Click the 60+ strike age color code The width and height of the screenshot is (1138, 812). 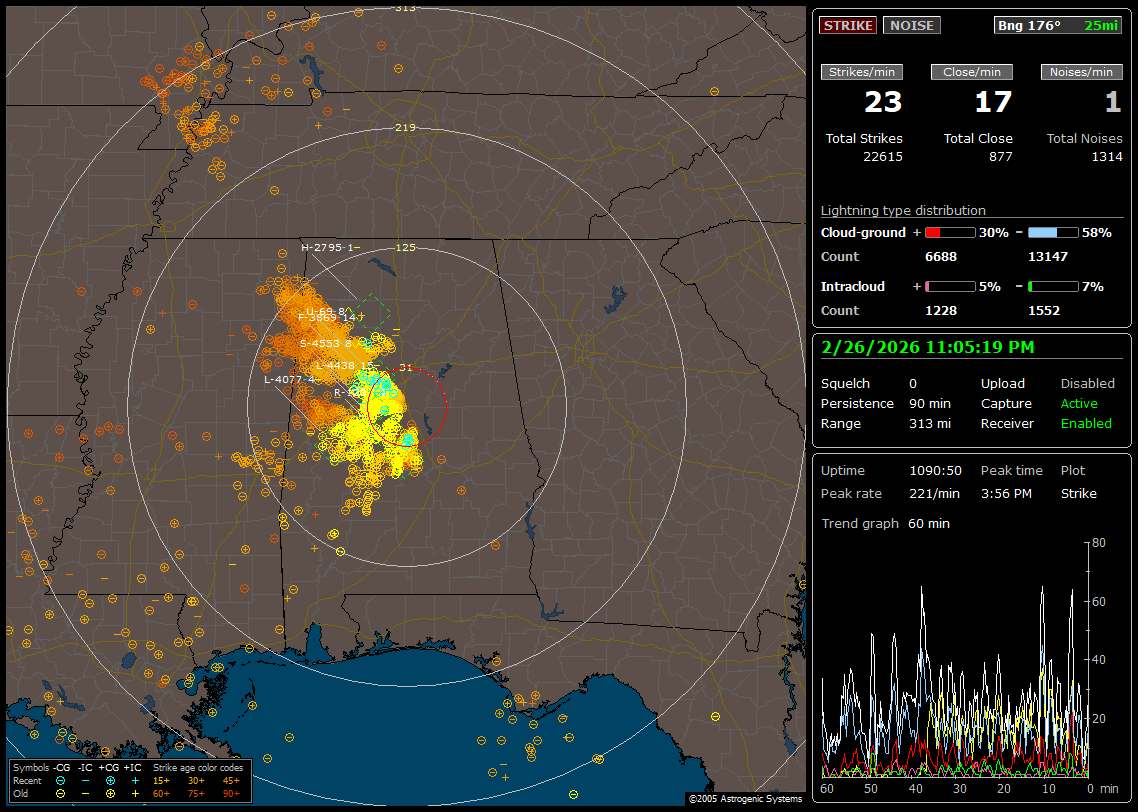click(161, 793)
